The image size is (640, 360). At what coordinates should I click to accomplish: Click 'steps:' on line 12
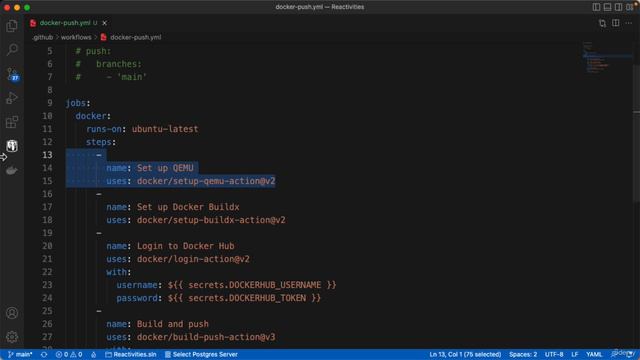101,142
